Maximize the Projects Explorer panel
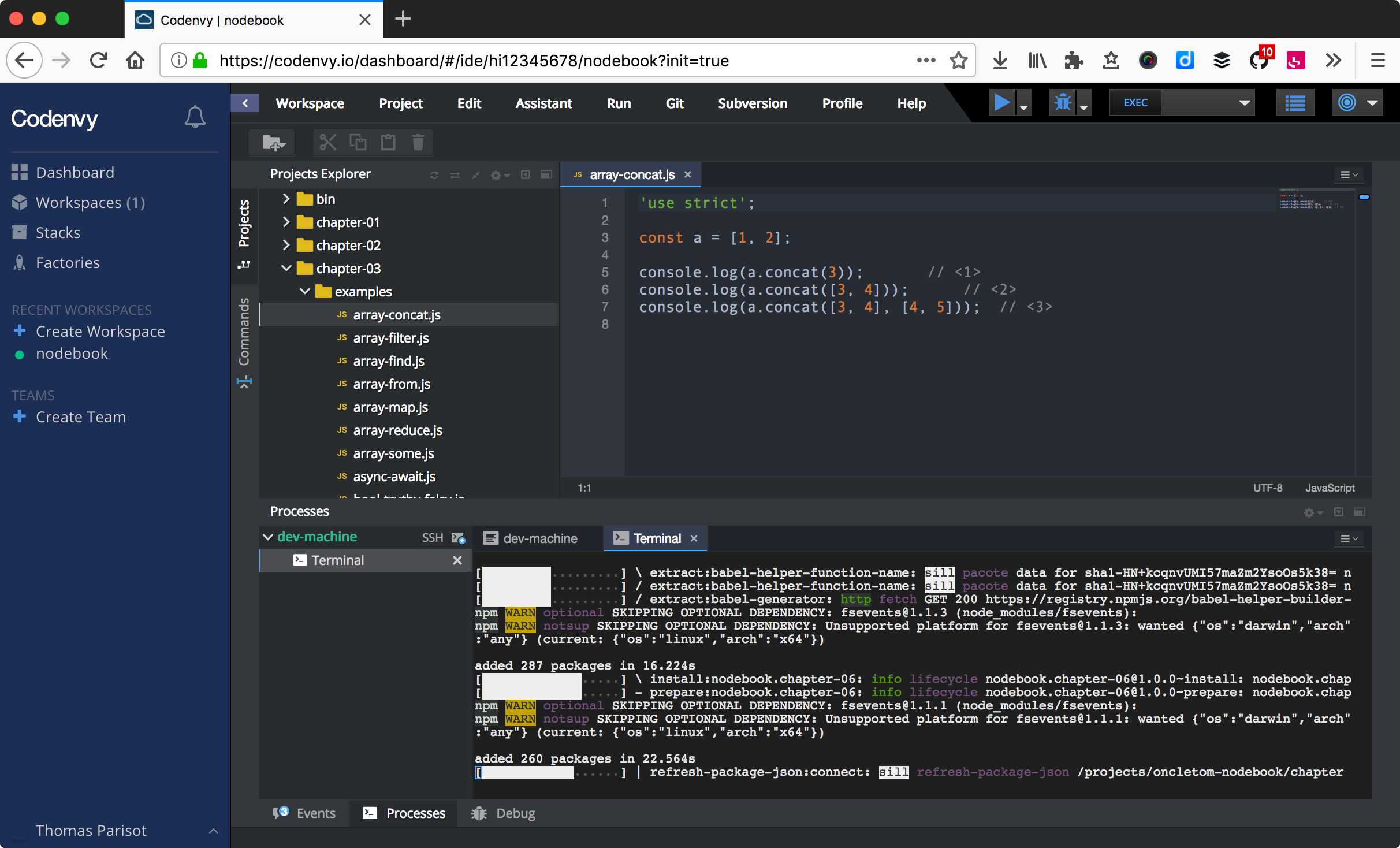The image size is (1400, 848). click(546, 175)
